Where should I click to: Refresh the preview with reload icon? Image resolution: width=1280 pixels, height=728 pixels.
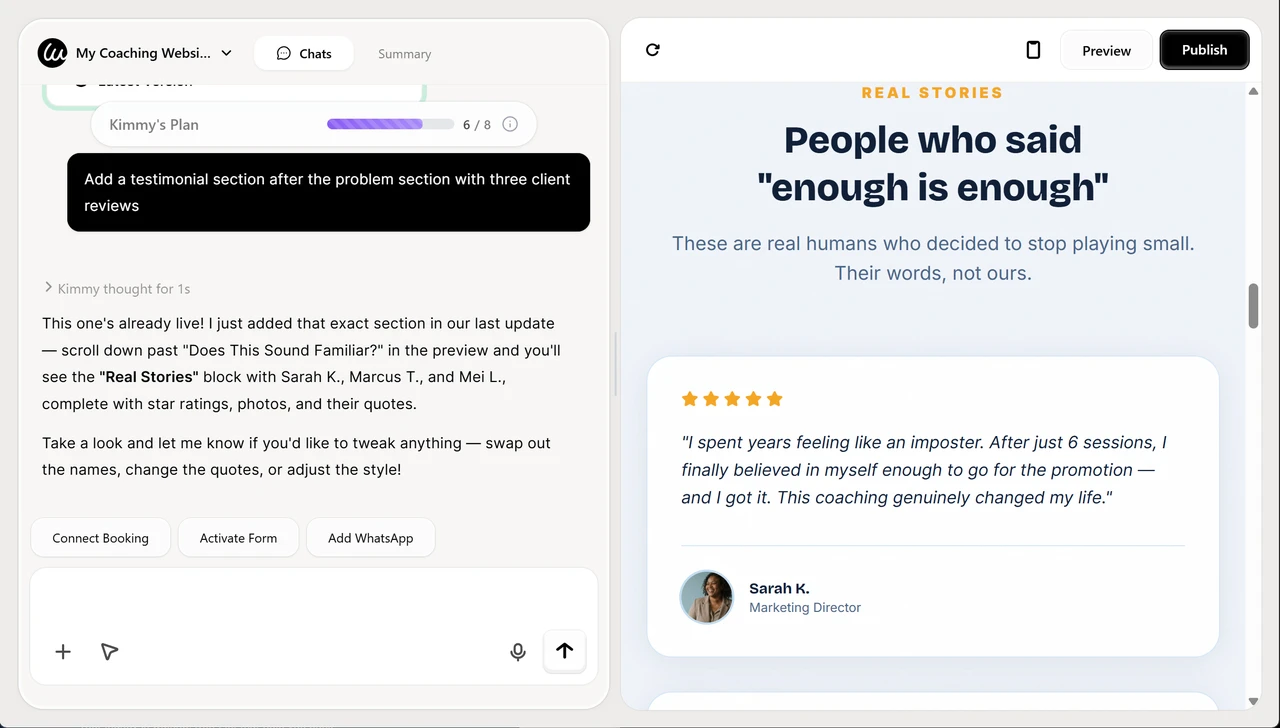(653, 50)
